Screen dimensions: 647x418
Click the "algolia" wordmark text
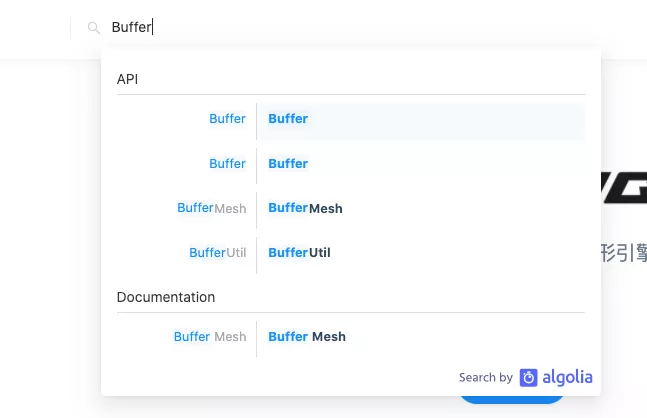pyautogui.click(x=567, y=377)
